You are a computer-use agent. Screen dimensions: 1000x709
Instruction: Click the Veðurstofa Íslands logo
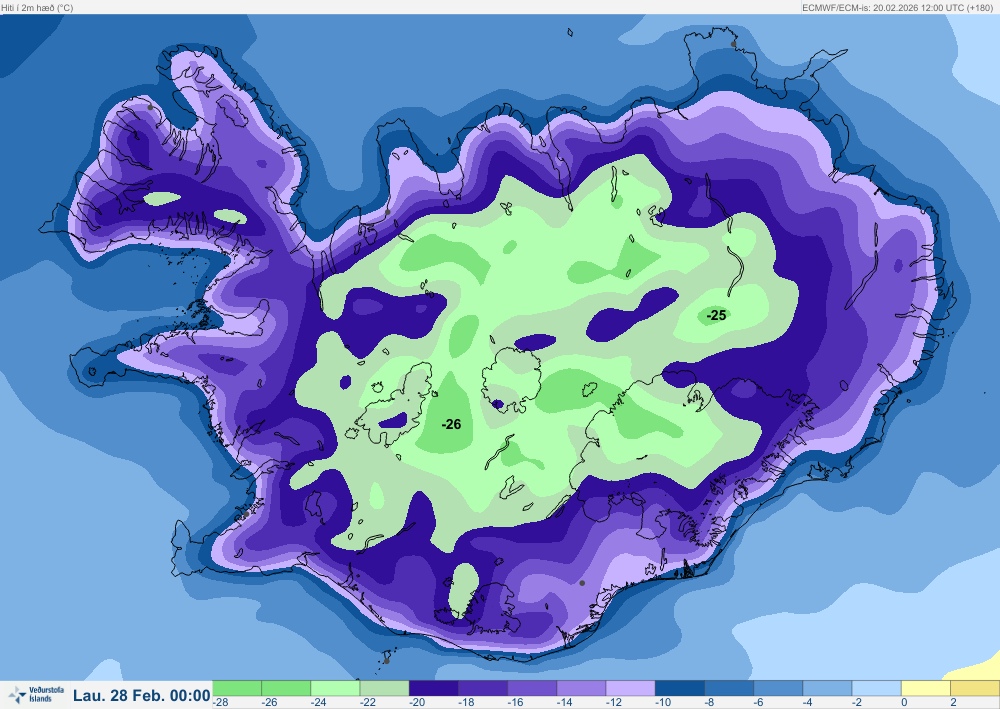point(36,694)
